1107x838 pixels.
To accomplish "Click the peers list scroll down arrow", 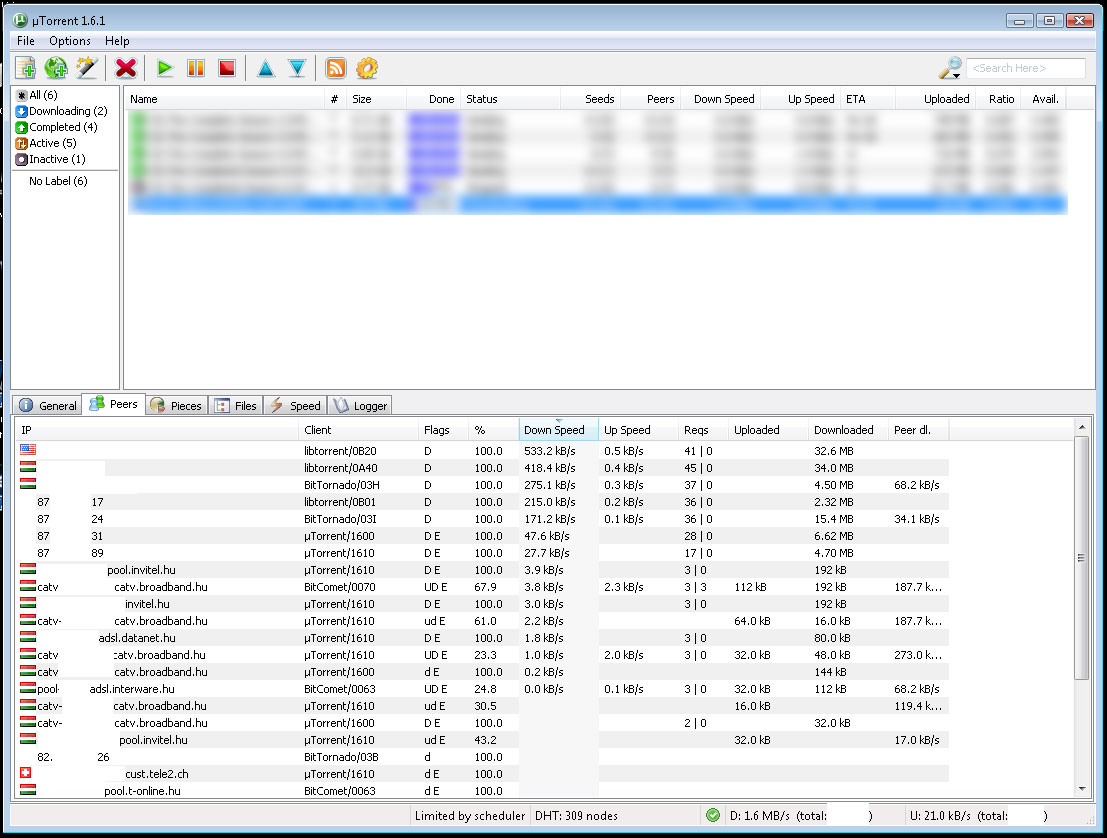I will point(1081,789).
